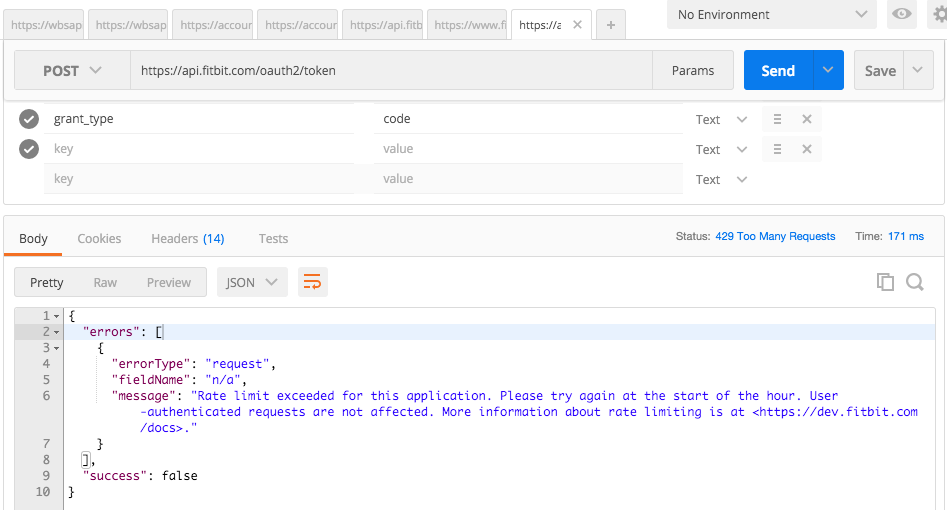The image size is (947, 510).
Task: Open the POST method dropdown
Action: click(x=72, y=71)
